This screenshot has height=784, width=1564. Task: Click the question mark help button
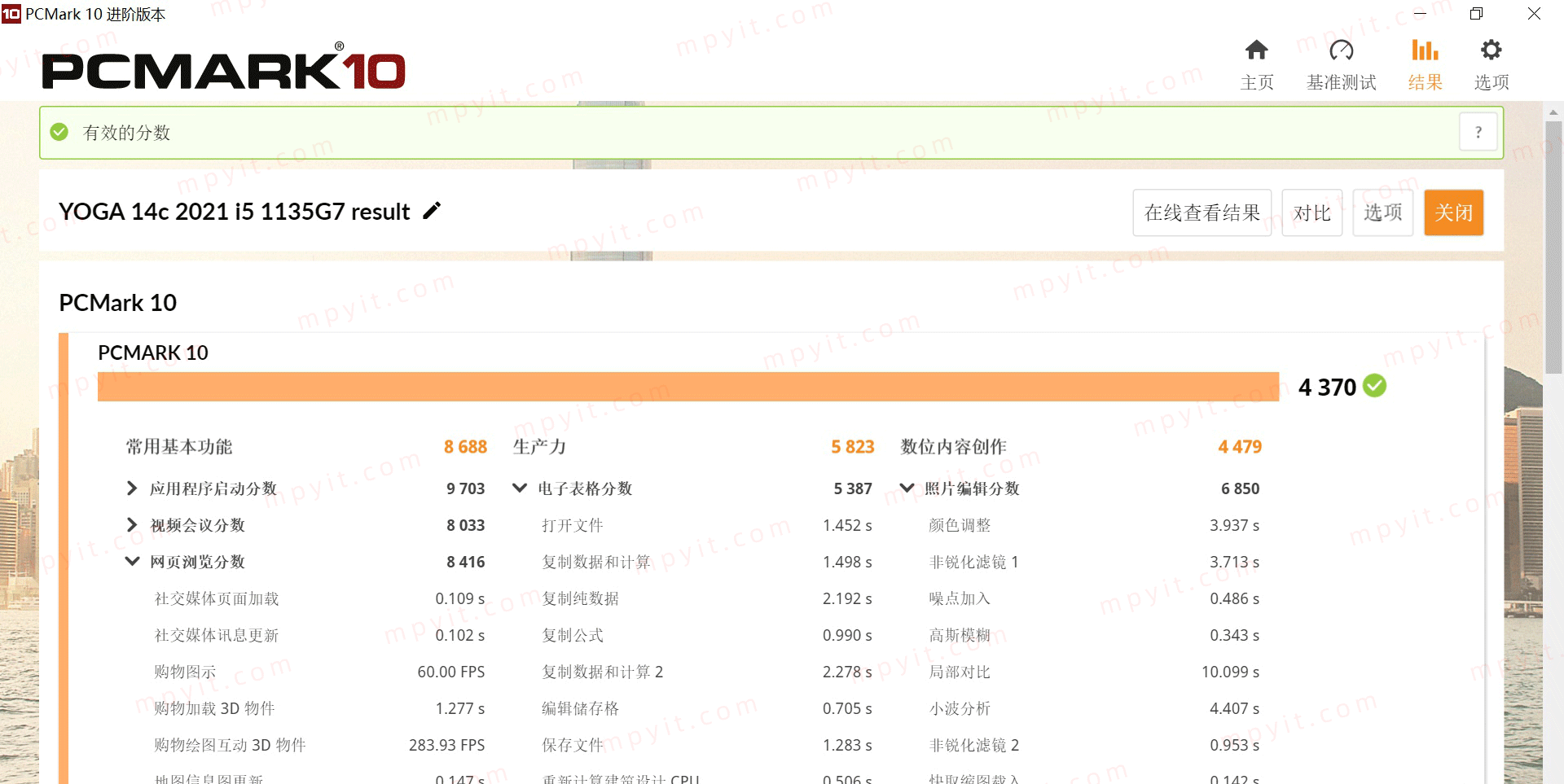1478,132
